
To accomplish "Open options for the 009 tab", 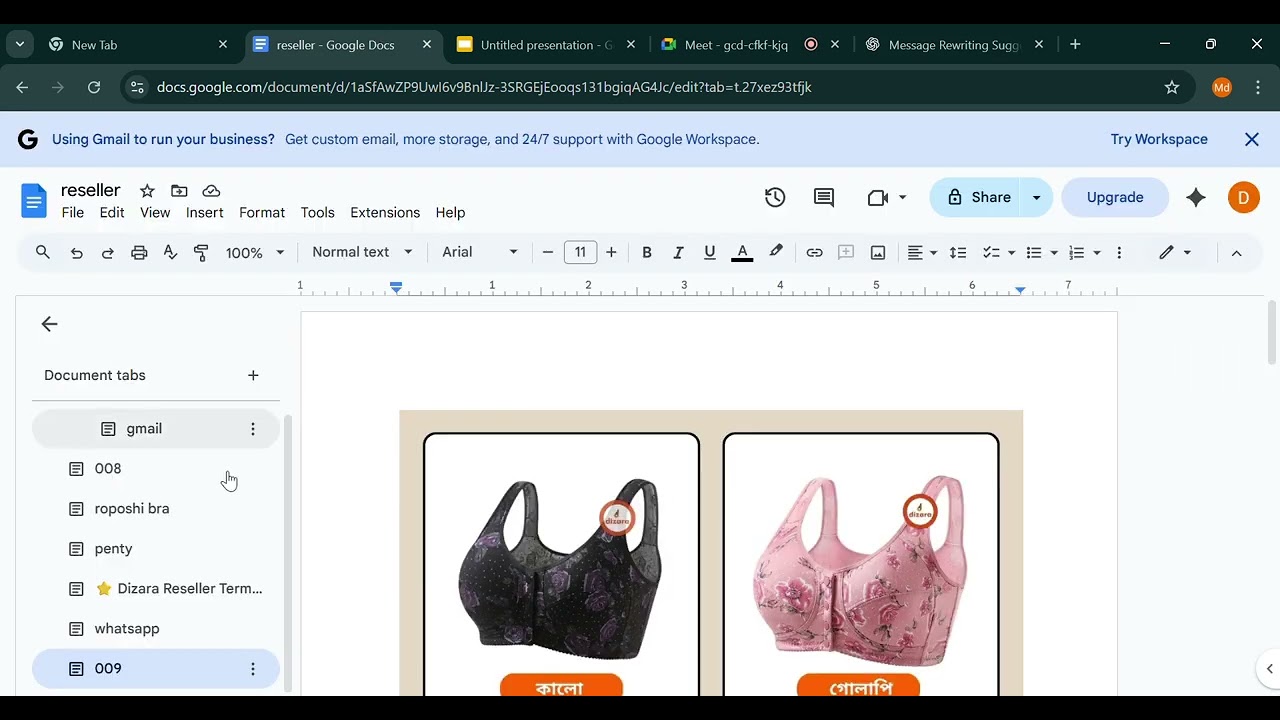I will 253,669.
